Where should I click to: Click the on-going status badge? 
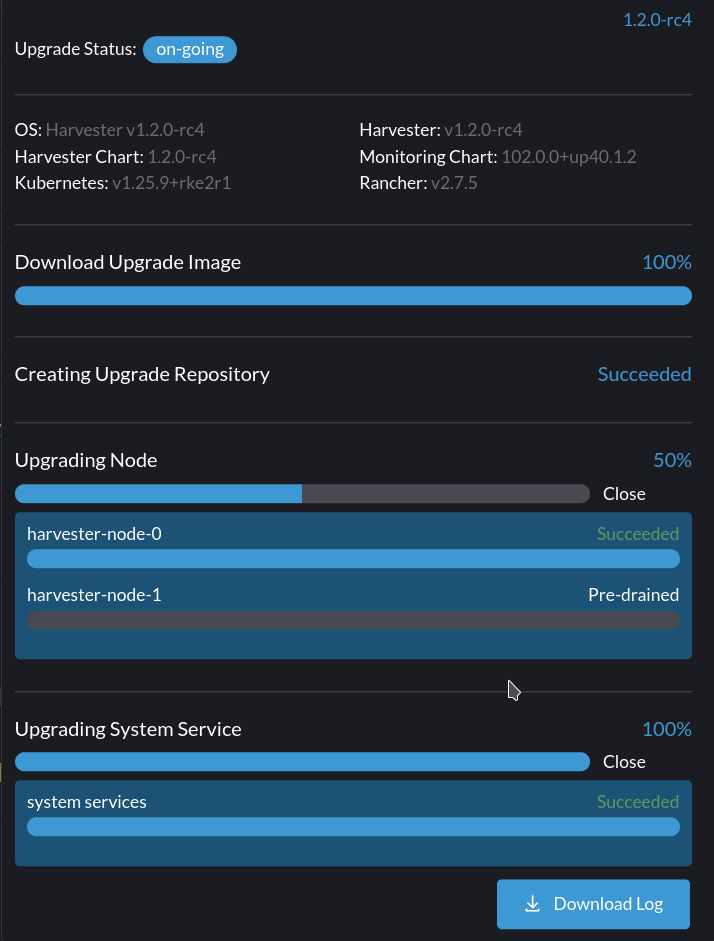tap(189, 48)
